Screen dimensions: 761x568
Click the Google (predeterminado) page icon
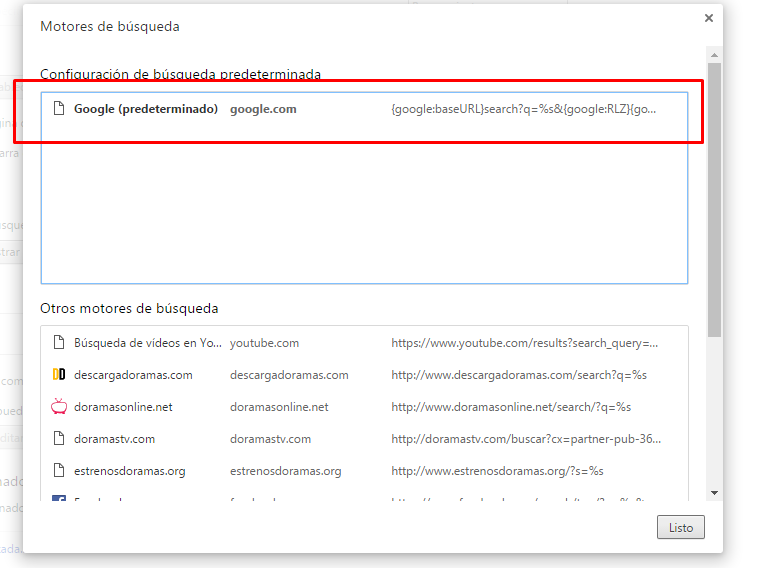point(59,108)
